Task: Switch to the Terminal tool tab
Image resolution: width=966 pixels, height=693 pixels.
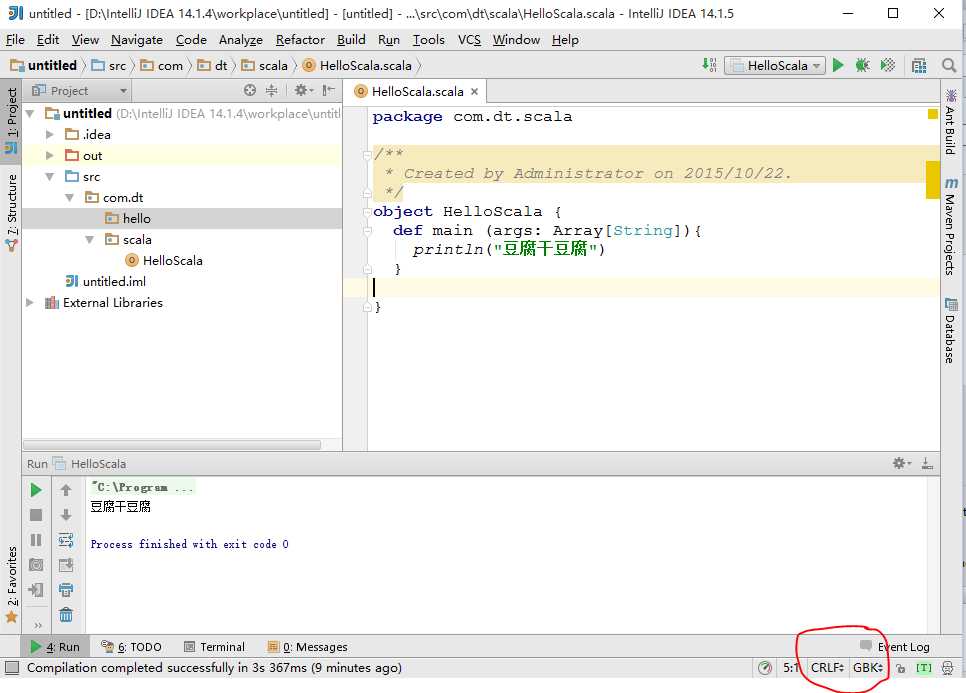Action: tap(214, 647)
